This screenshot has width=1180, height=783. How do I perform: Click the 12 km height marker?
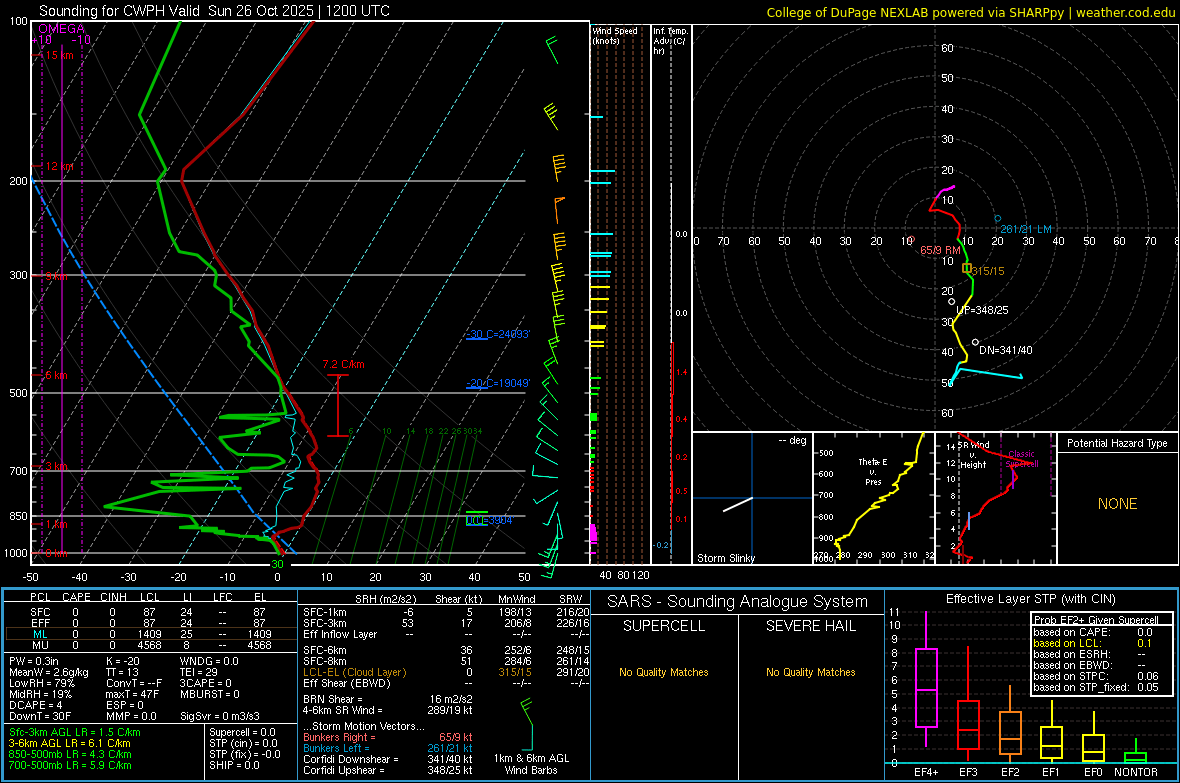click(x=59, y=166)
